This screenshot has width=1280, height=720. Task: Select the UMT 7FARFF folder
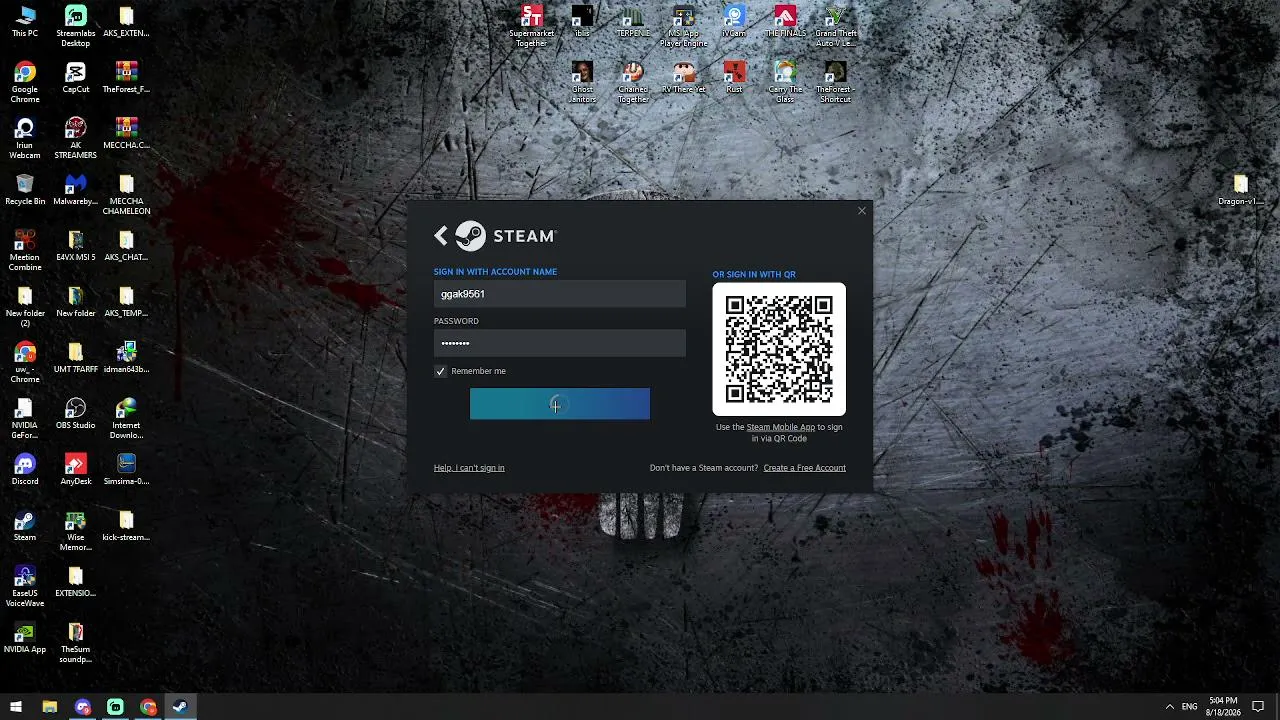pyautogui.click(x=76, y=358)
